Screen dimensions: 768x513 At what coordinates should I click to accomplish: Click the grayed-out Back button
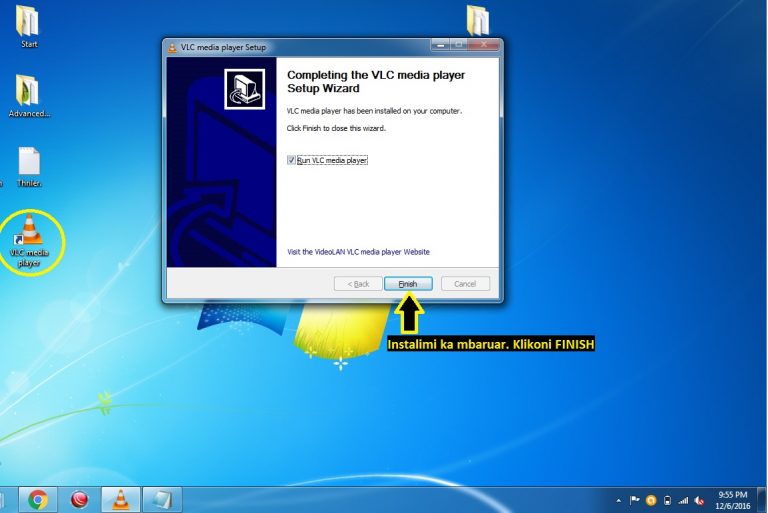(358, 284)
